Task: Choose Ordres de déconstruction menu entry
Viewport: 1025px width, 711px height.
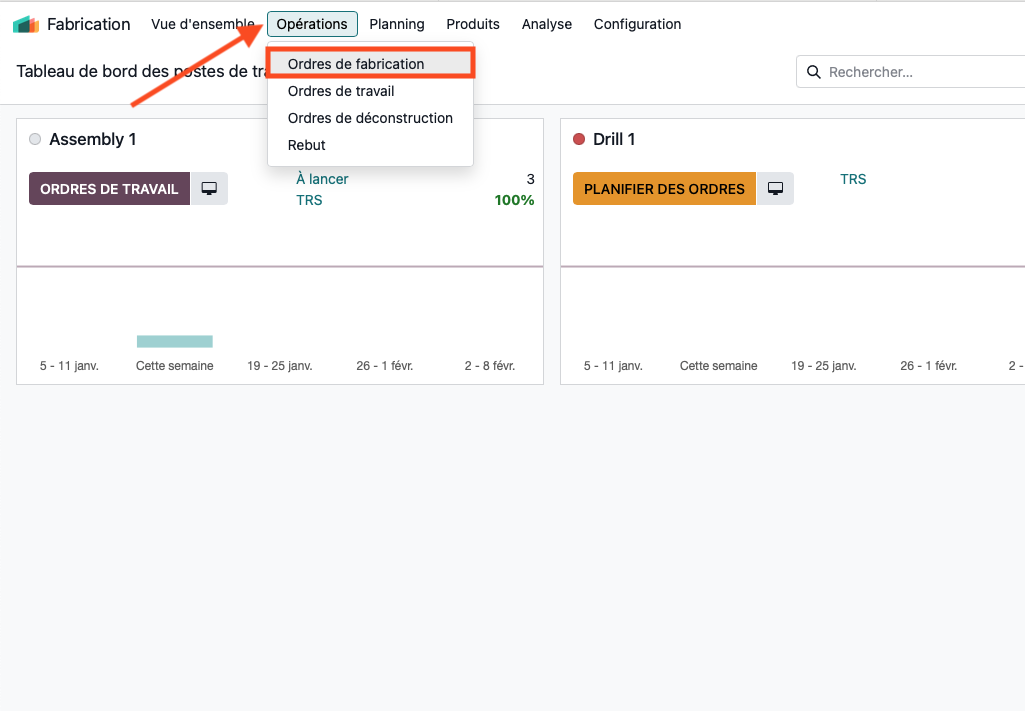Action: (x=370, y=118)
